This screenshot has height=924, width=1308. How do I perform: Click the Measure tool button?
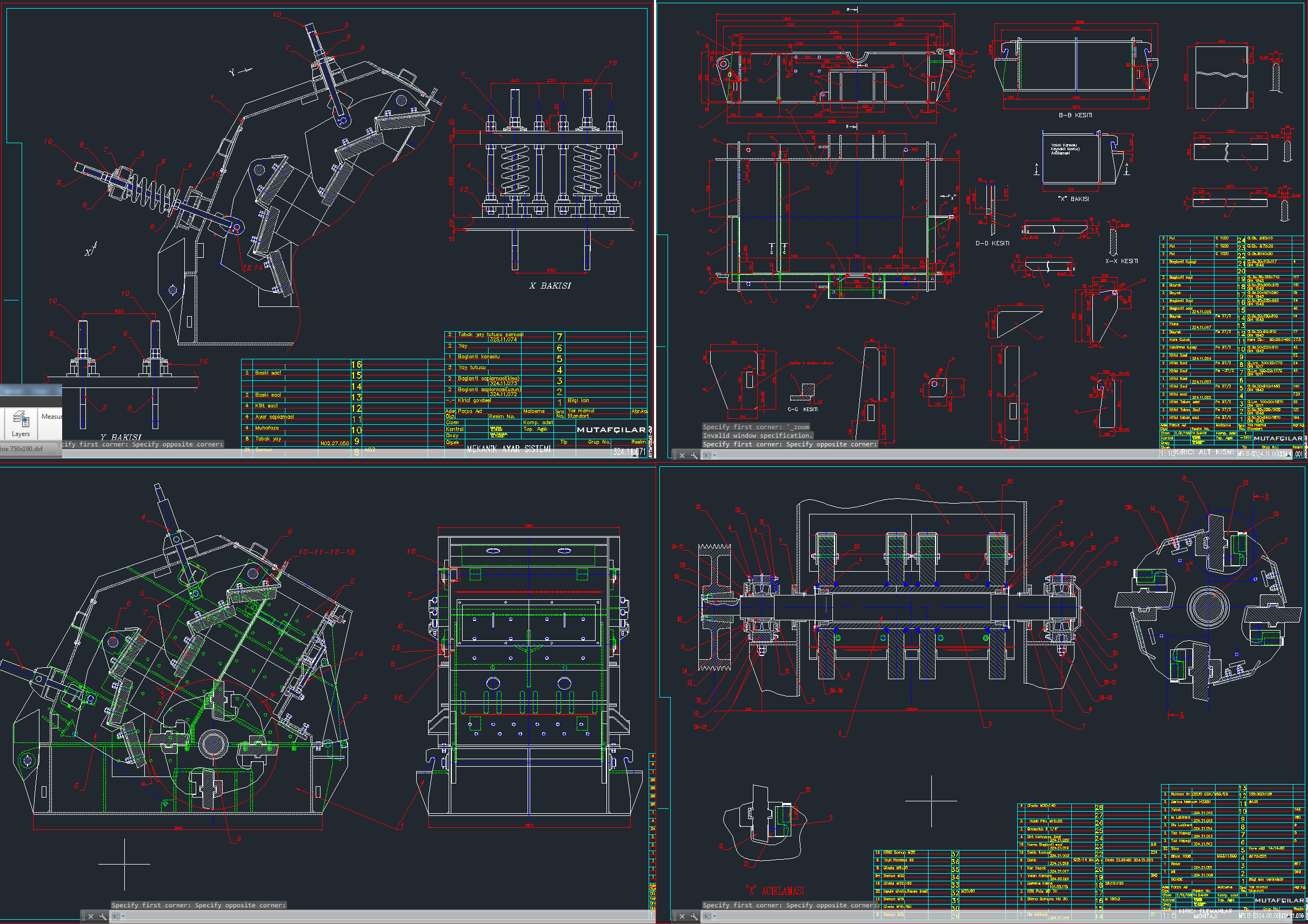(x=51, y=417)
